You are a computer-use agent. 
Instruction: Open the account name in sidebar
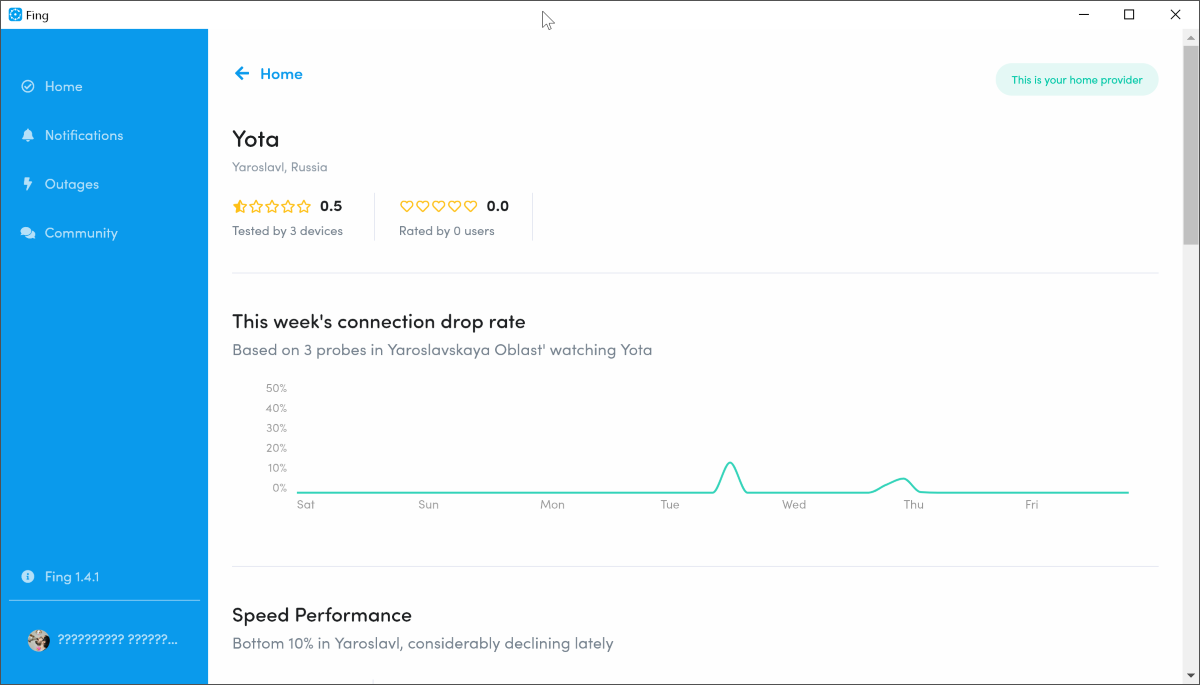click(x=117, y=641)
